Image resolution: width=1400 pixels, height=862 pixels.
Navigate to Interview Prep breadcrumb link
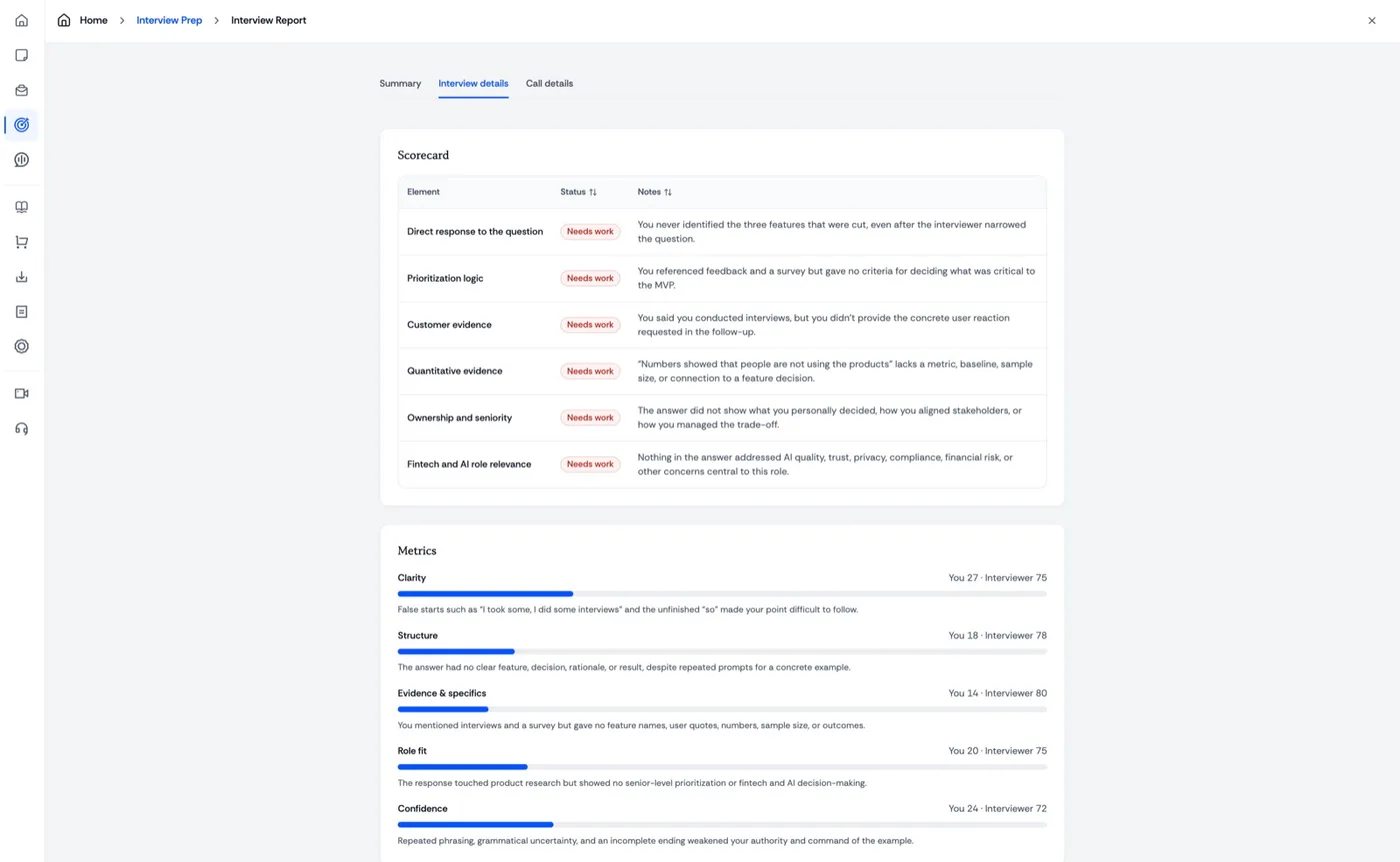[169, 20]
